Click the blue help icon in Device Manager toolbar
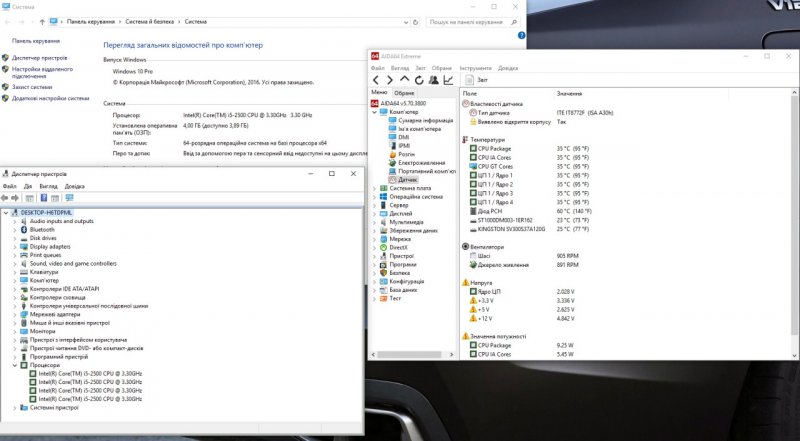This screenshot has height=441, width=800. click(x=43, y=198)
